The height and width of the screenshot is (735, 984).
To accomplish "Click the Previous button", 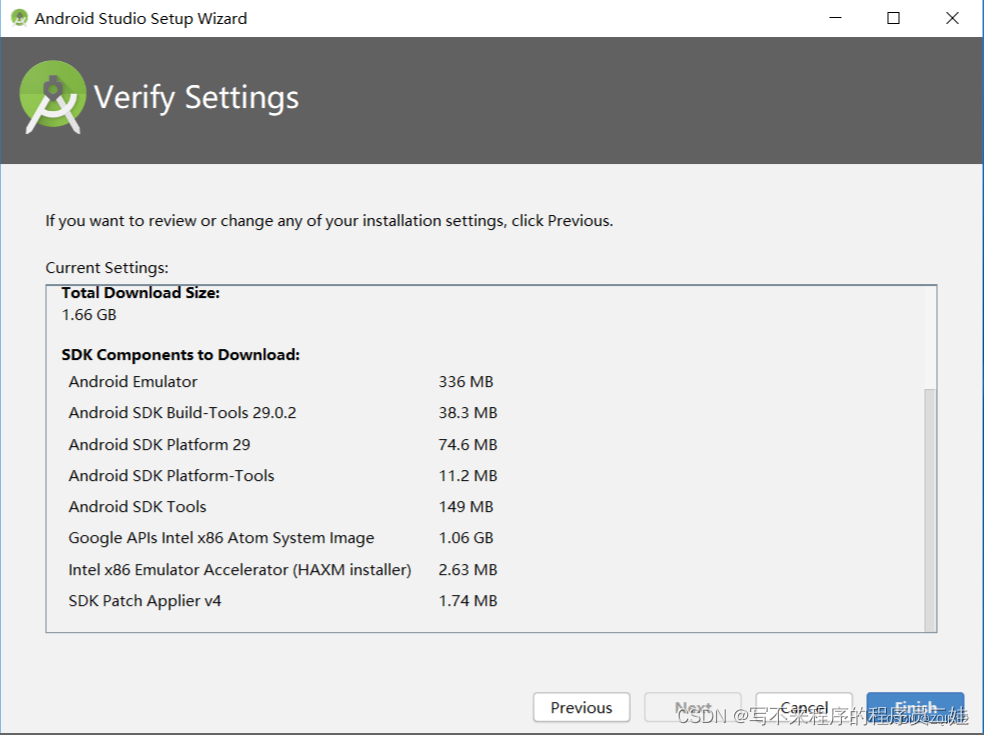I will click(x=581, y=707).
